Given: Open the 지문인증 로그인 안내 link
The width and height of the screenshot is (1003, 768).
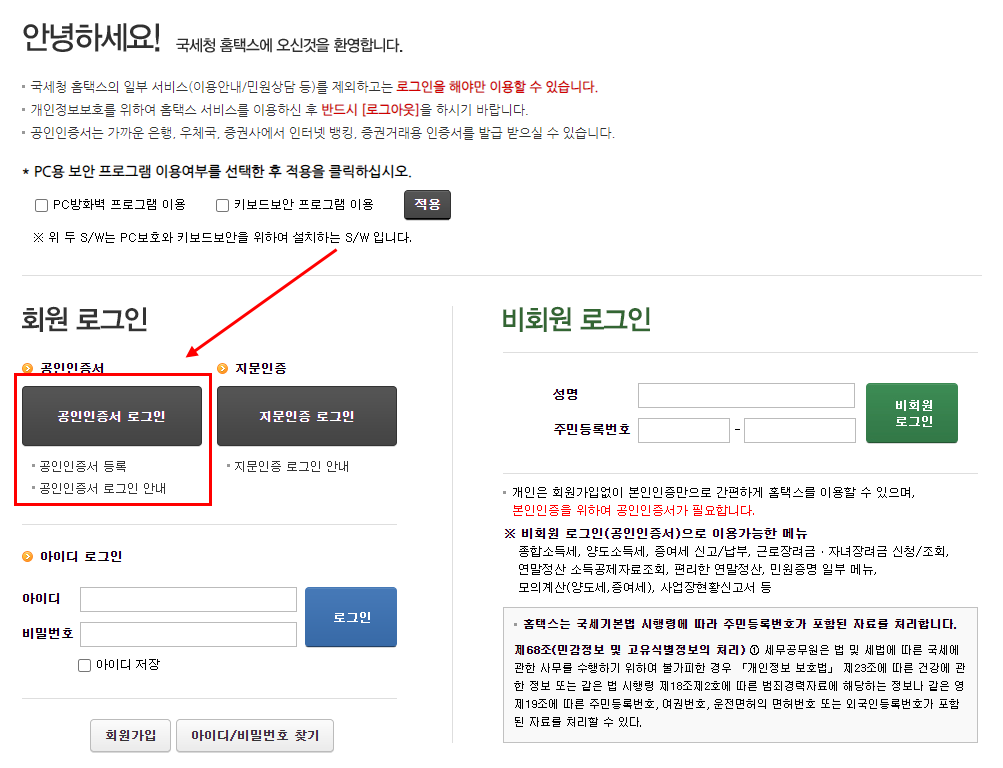Looking at the screenshot, I should pyautogui.click(x=291, y=466).
